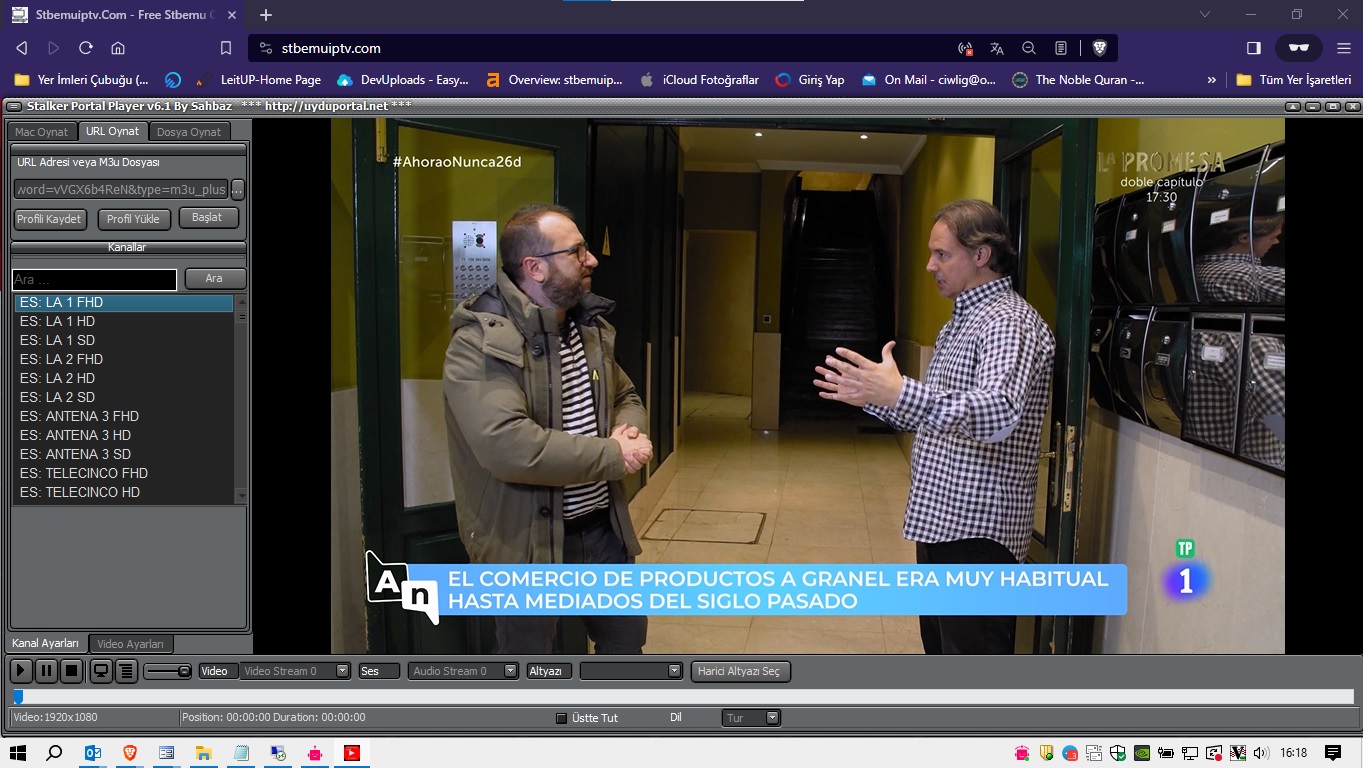Open the Dosya Oynat tab
The width and height of the screenshot is (1363, 768).
(189, 132)
